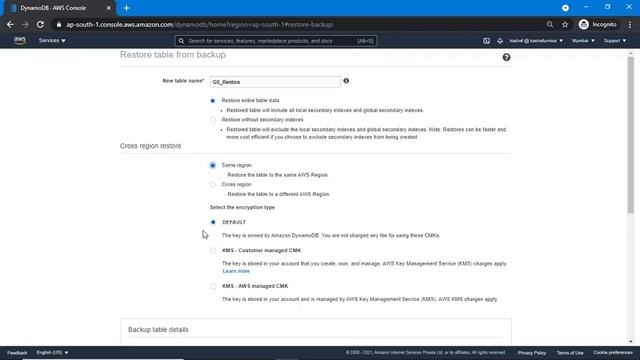Click the bookmark star icon
The image size is (640, 360).
pyautogui.click(x=565, y=24)
